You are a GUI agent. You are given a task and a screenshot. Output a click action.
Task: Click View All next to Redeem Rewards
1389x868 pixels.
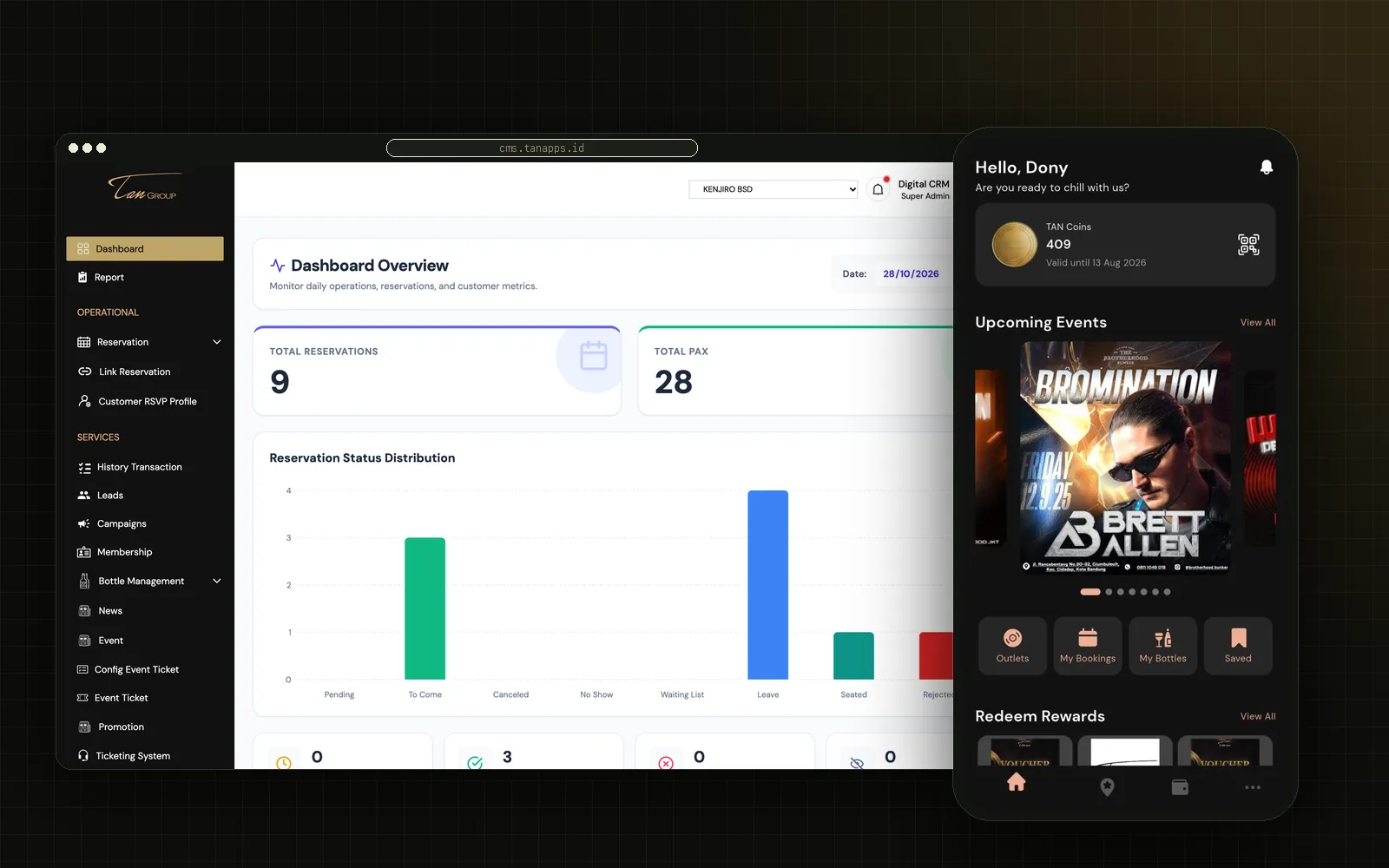tap(1258, 717)
